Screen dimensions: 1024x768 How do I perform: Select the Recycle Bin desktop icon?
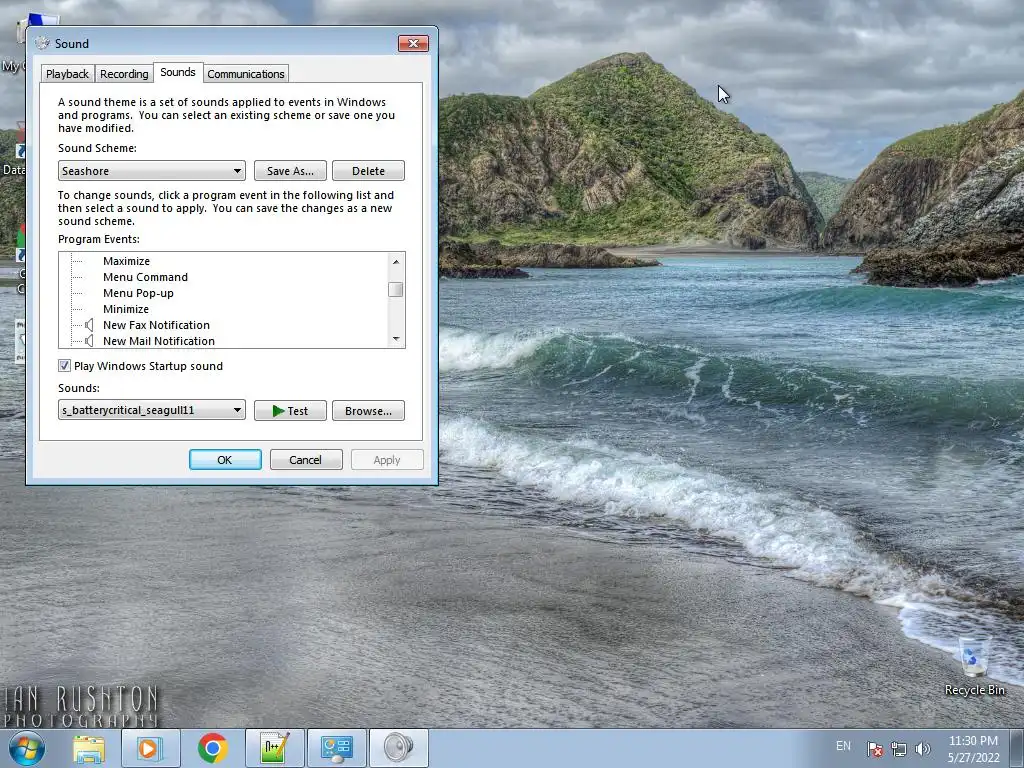coord(974,666)
